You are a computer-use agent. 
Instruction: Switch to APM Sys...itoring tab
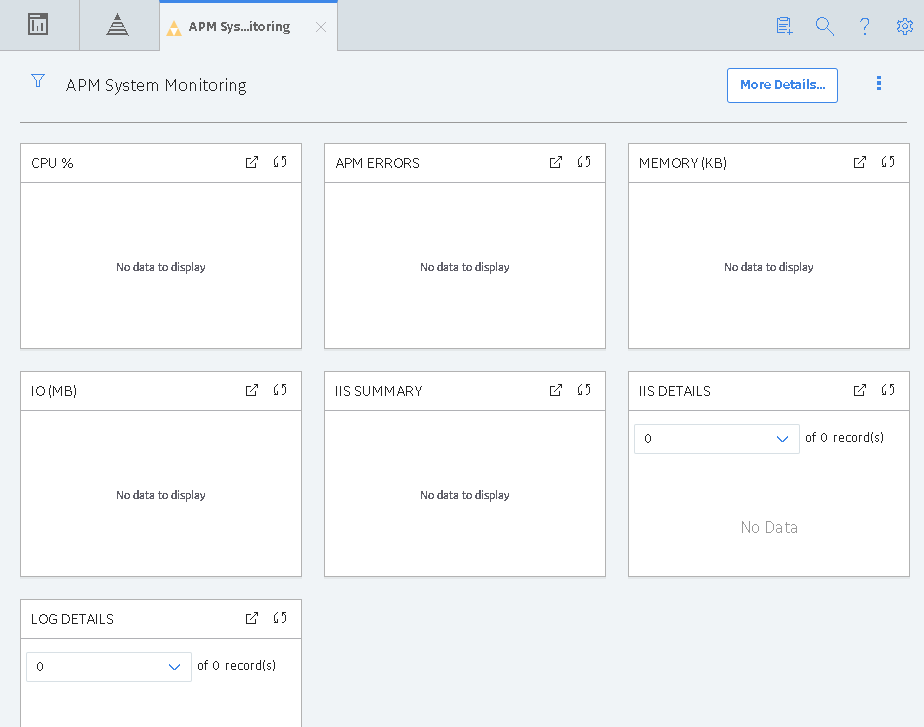pos(239,27)
